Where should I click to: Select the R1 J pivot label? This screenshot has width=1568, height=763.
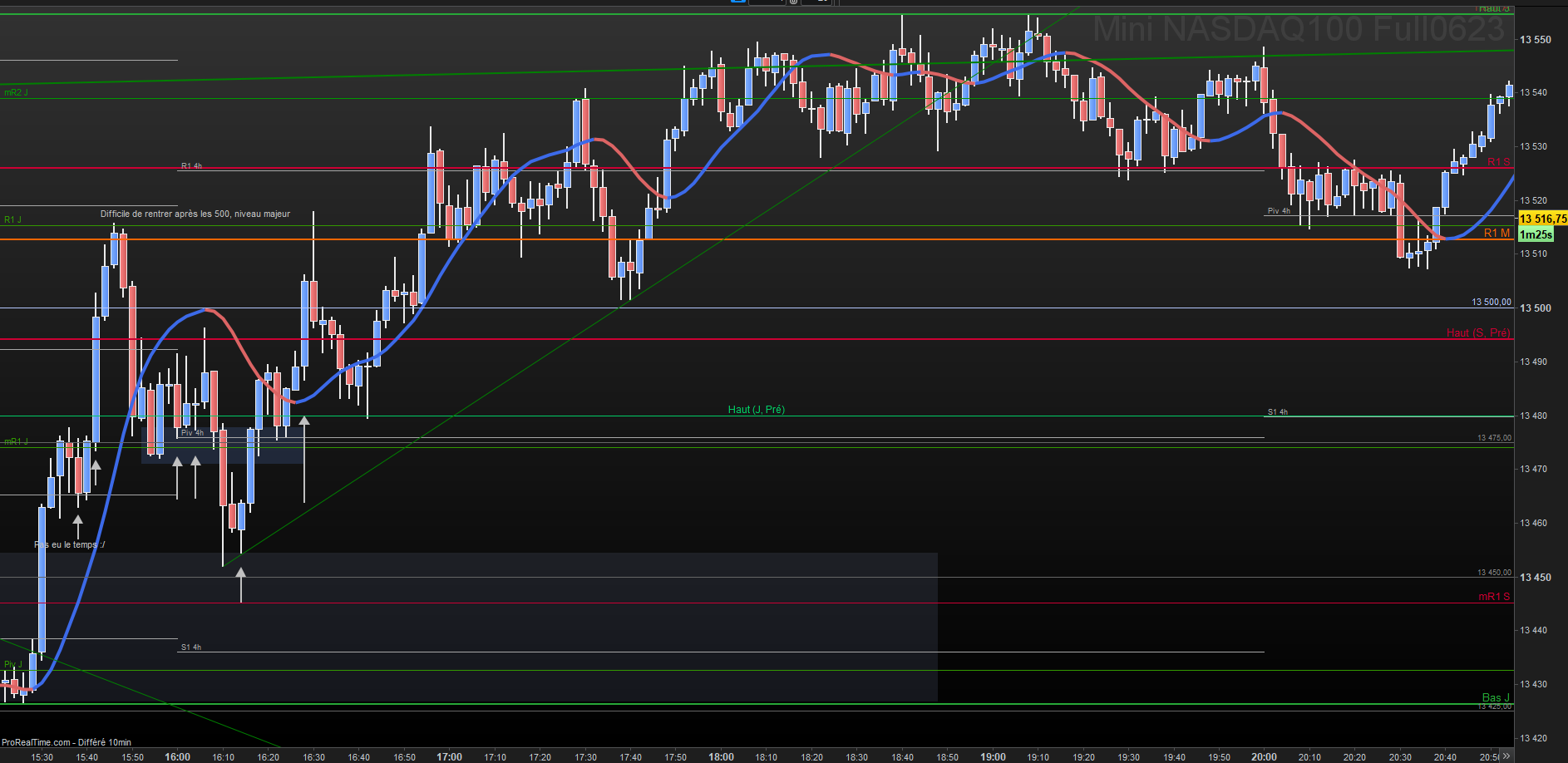coord(12,219)
